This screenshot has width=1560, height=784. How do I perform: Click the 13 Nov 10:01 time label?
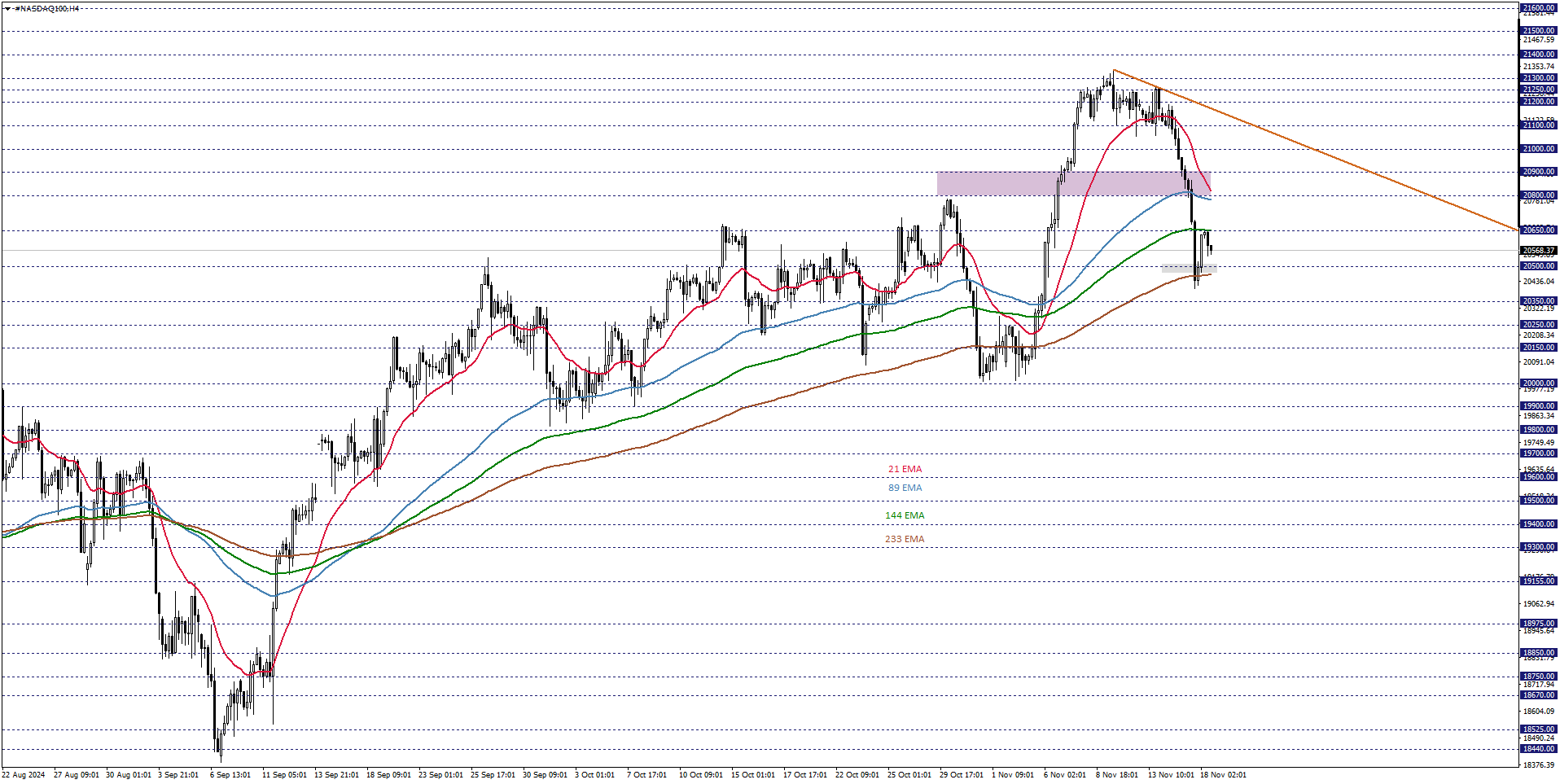1171,775
